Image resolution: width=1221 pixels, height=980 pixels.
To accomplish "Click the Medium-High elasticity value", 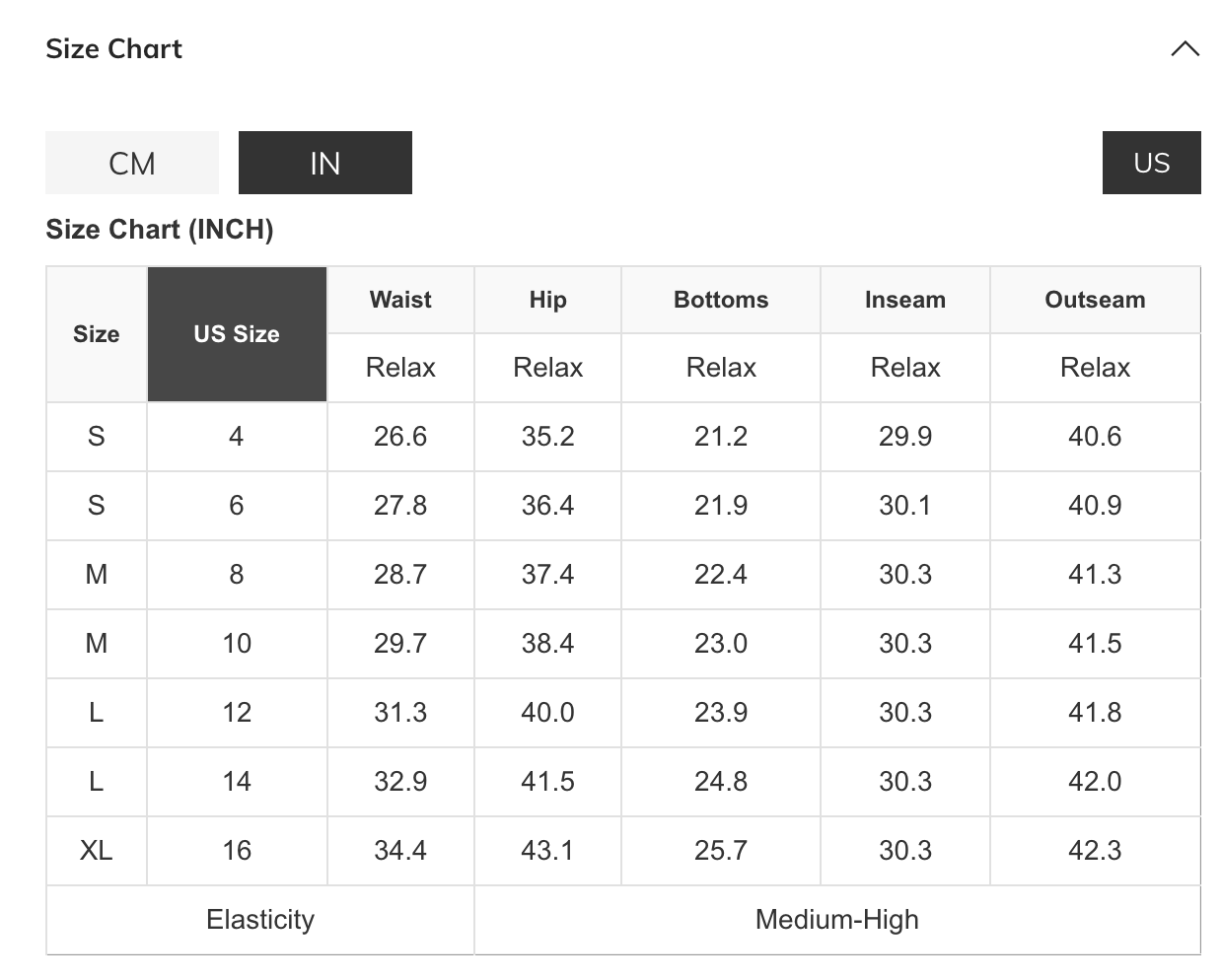I will 836,920.
